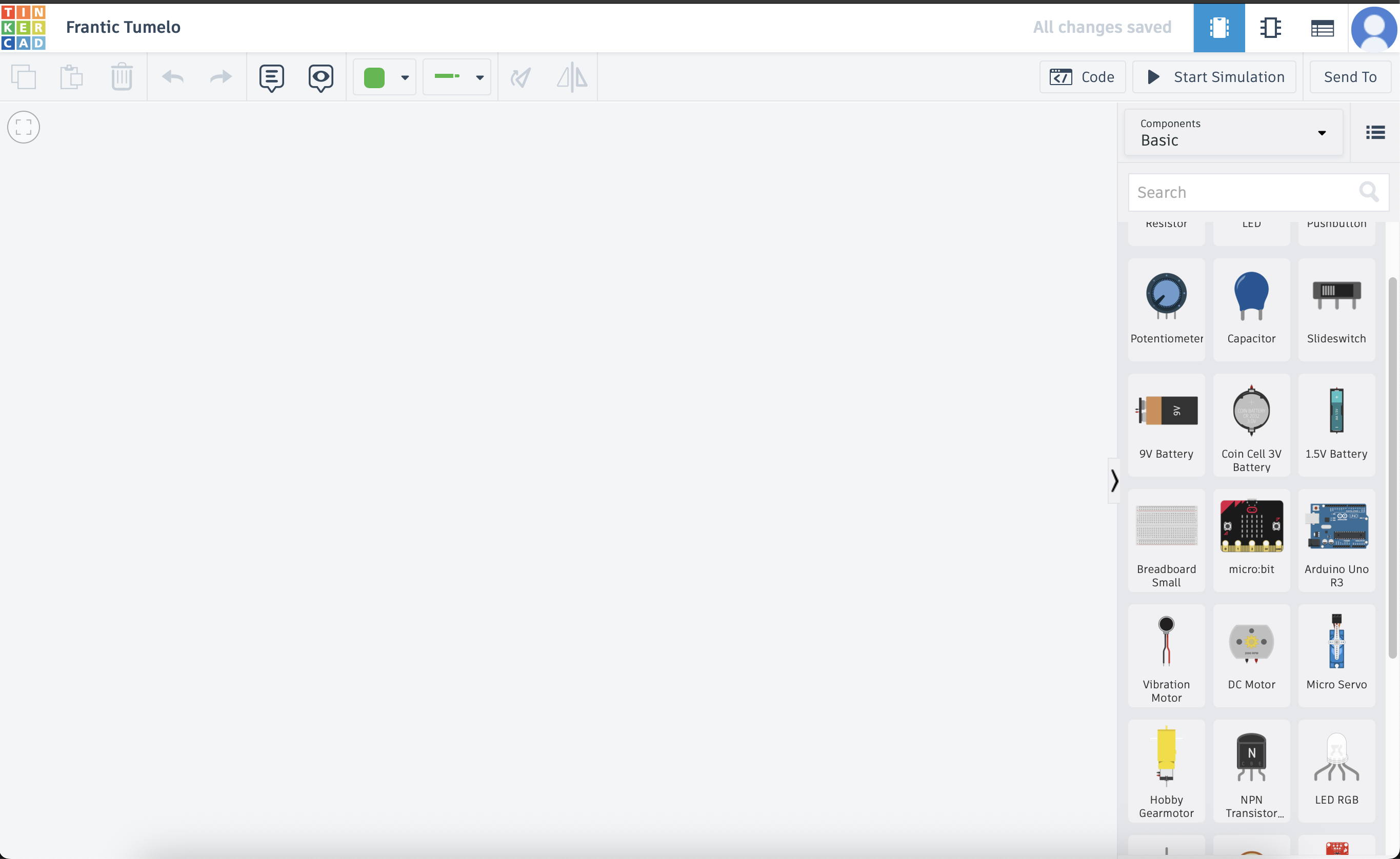
Task: Open the wire color dropdown
Action: [405, 77]
